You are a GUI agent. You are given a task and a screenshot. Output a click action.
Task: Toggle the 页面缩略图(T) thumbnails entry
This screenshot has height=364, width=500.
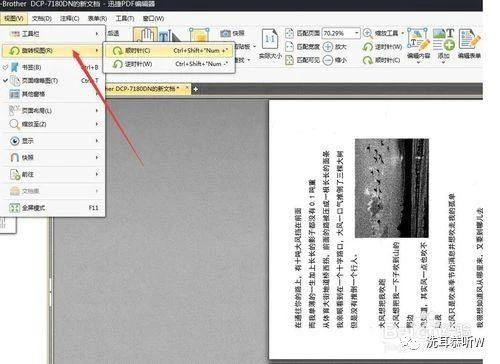[52, 81]
